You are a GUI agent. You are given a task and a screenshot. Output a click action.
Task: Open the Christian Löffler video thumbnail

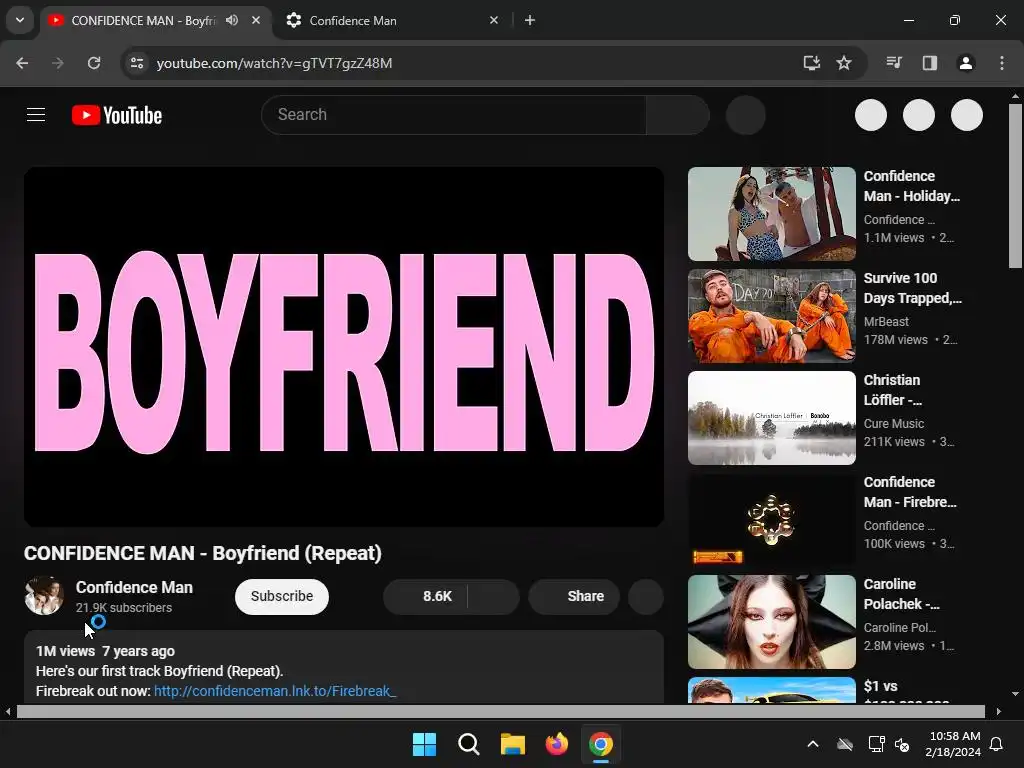[772, 418]
